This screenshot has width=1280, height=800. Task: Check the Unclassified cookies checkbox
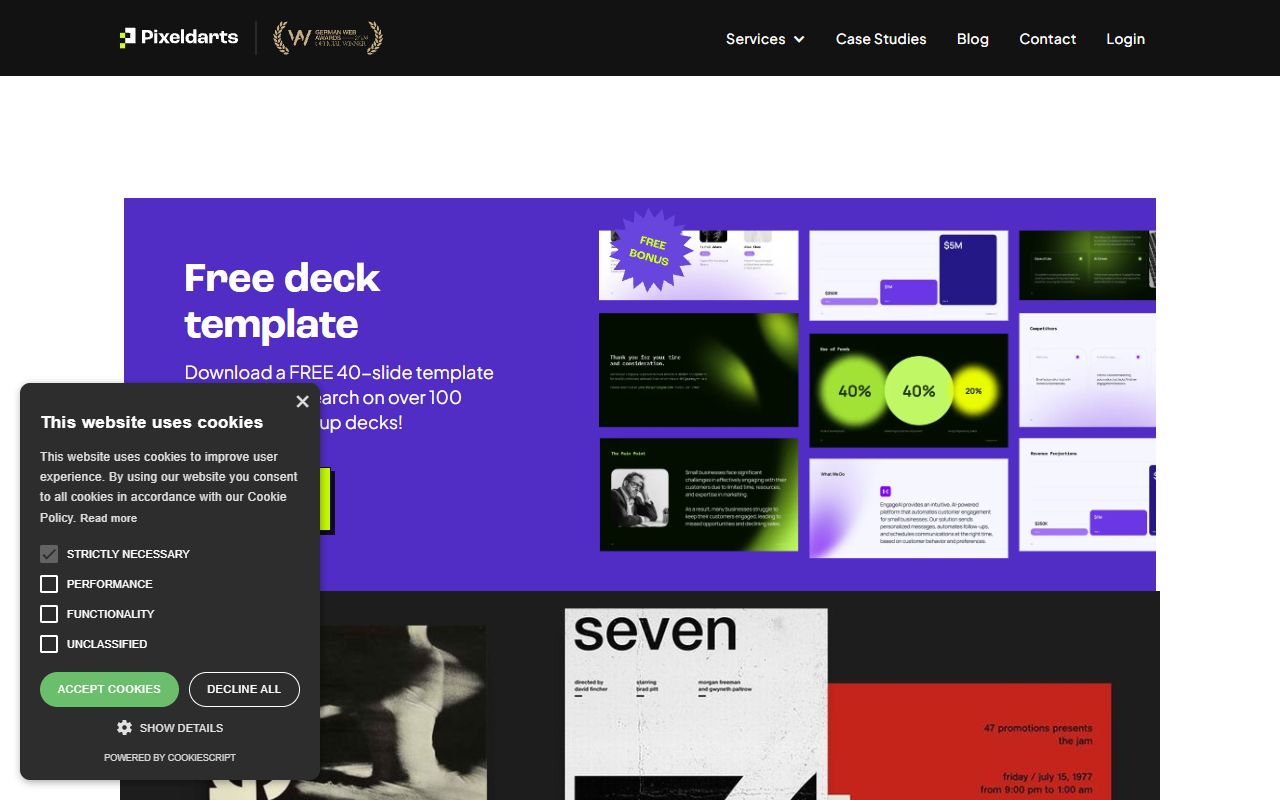coord(49,644)
